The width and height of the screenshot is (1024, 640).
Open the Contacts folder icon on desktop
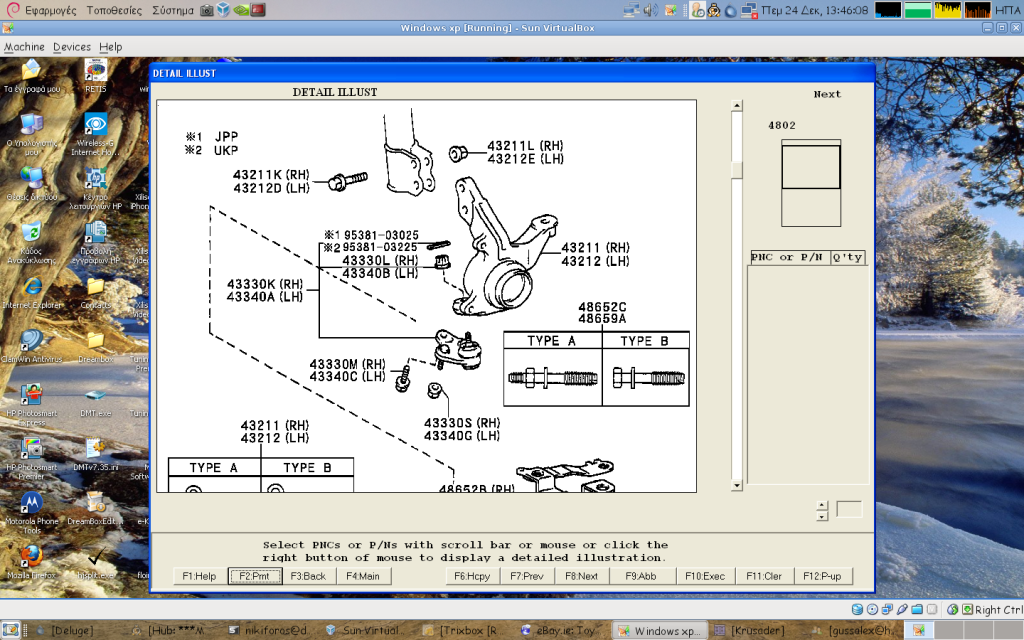(x=95, y=292)
